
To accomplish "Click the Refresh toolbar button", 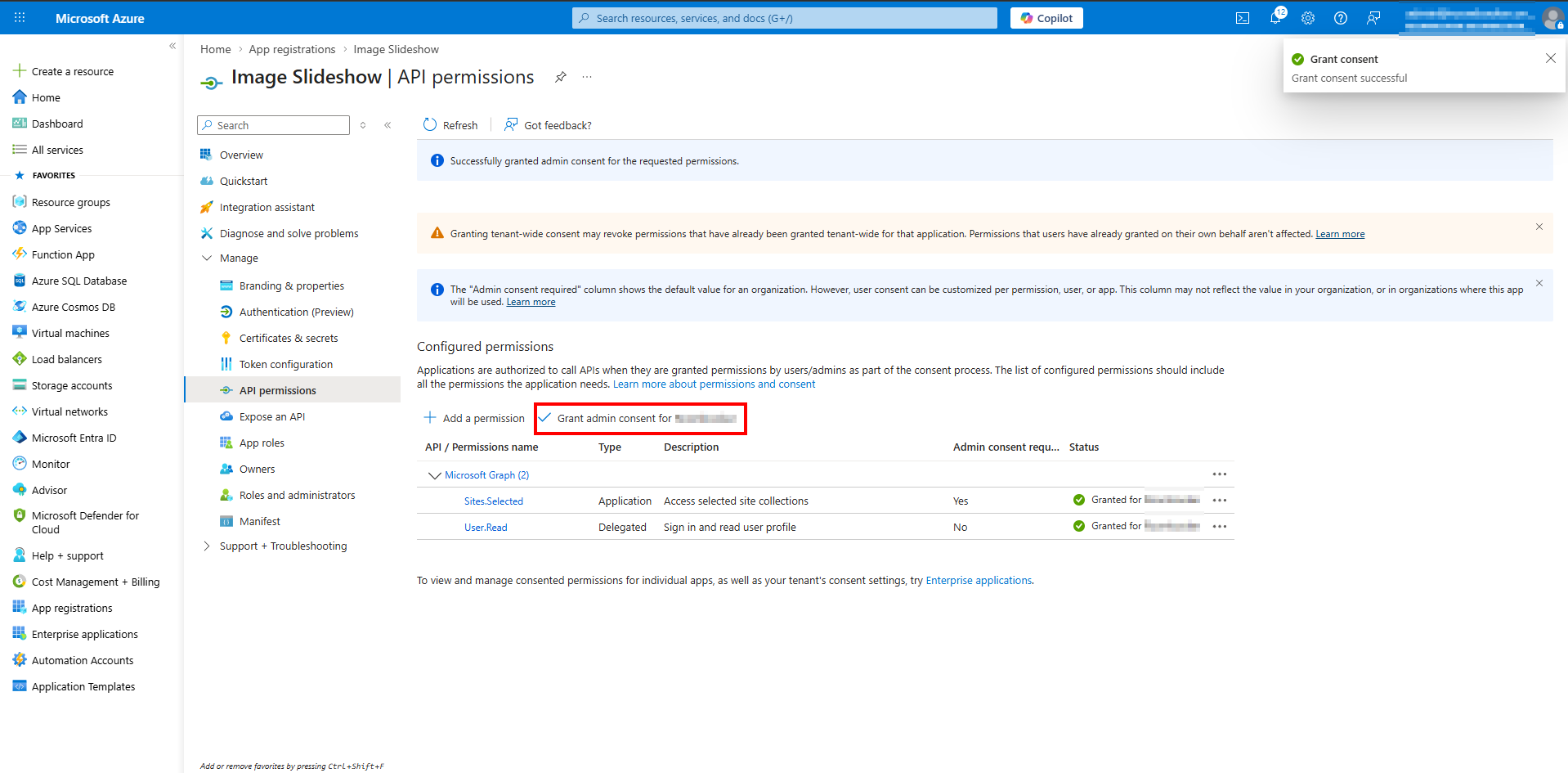I will [x=450, y=125].
